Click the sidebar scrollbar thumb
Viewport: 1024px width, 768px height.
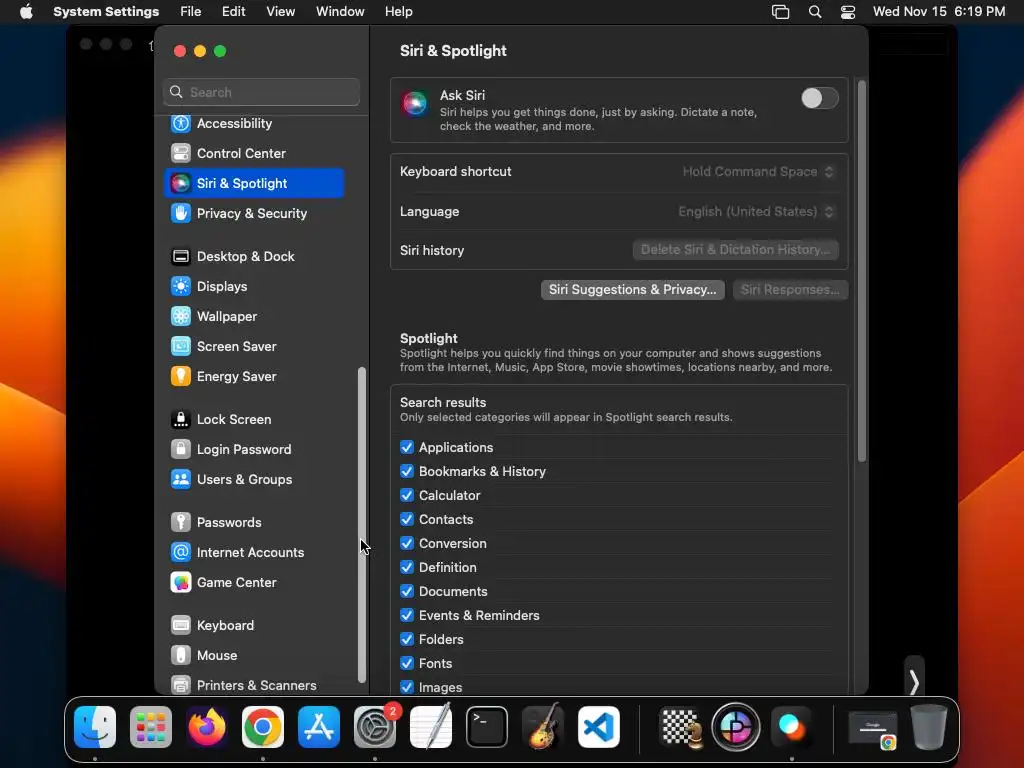(x=362, y=526)
